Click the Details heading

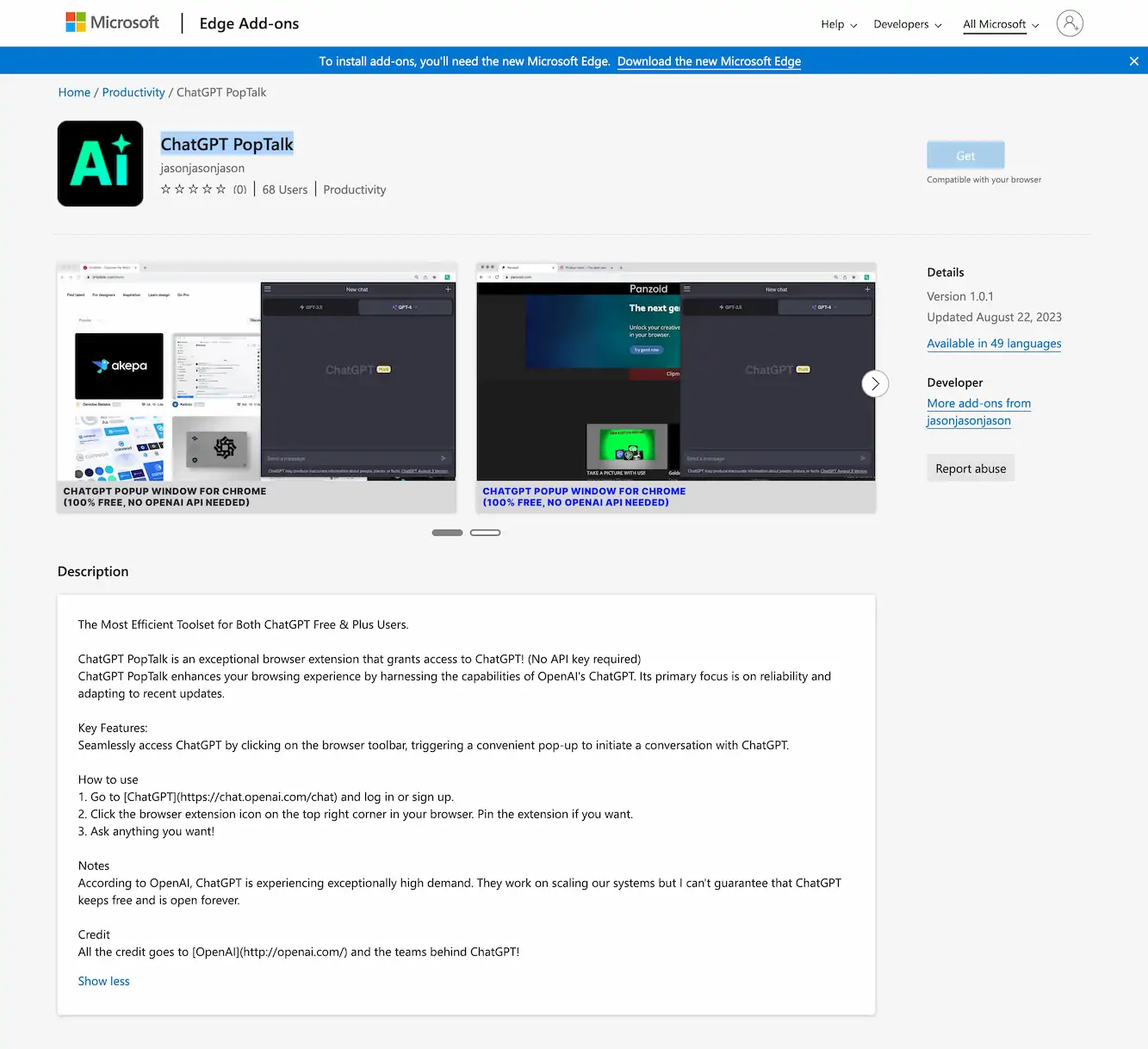point(946,272)
